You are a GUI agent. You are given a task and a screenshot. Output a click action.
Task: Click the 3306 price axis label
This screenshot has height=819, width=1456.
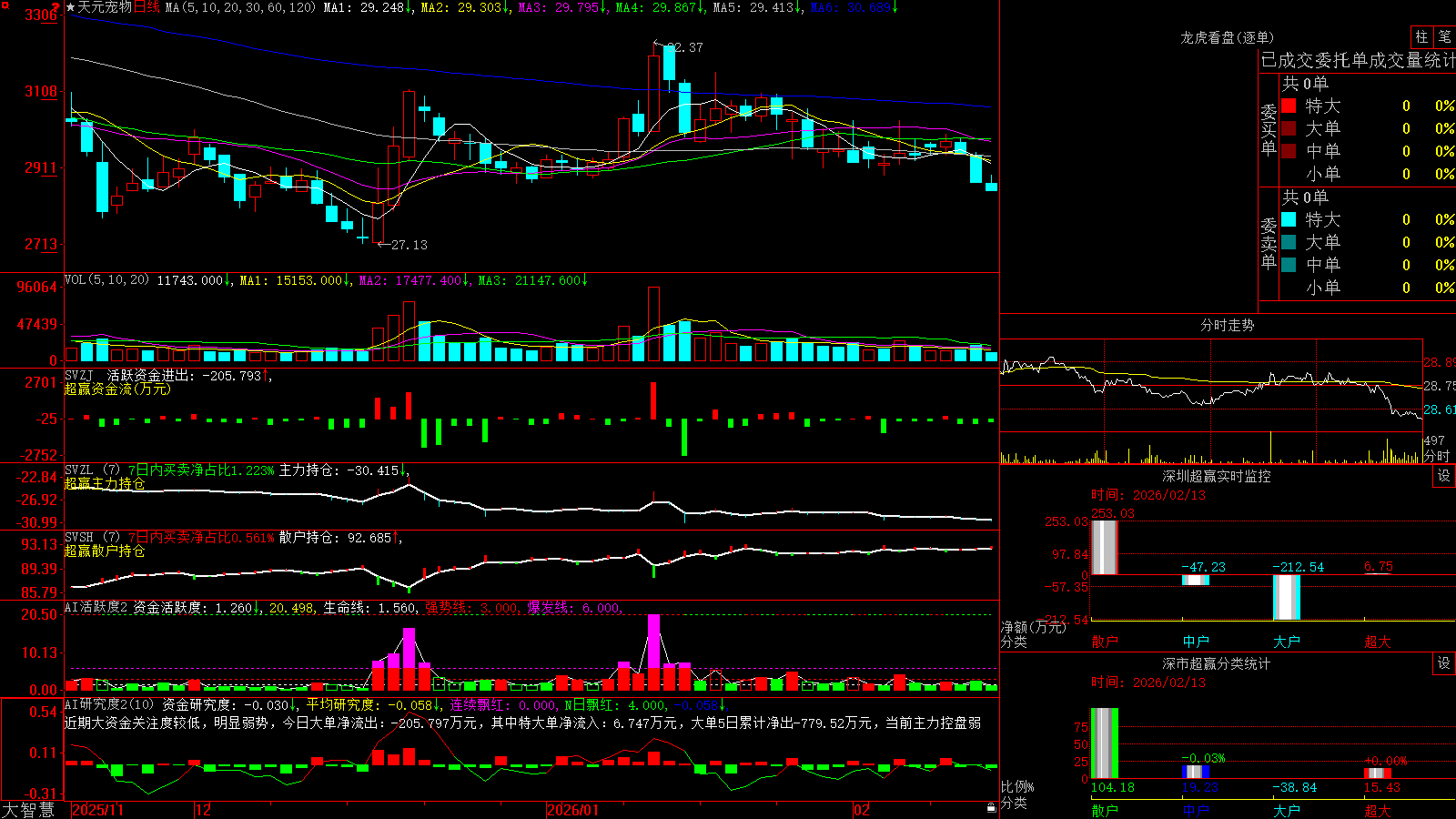click(x=41, y=15)
